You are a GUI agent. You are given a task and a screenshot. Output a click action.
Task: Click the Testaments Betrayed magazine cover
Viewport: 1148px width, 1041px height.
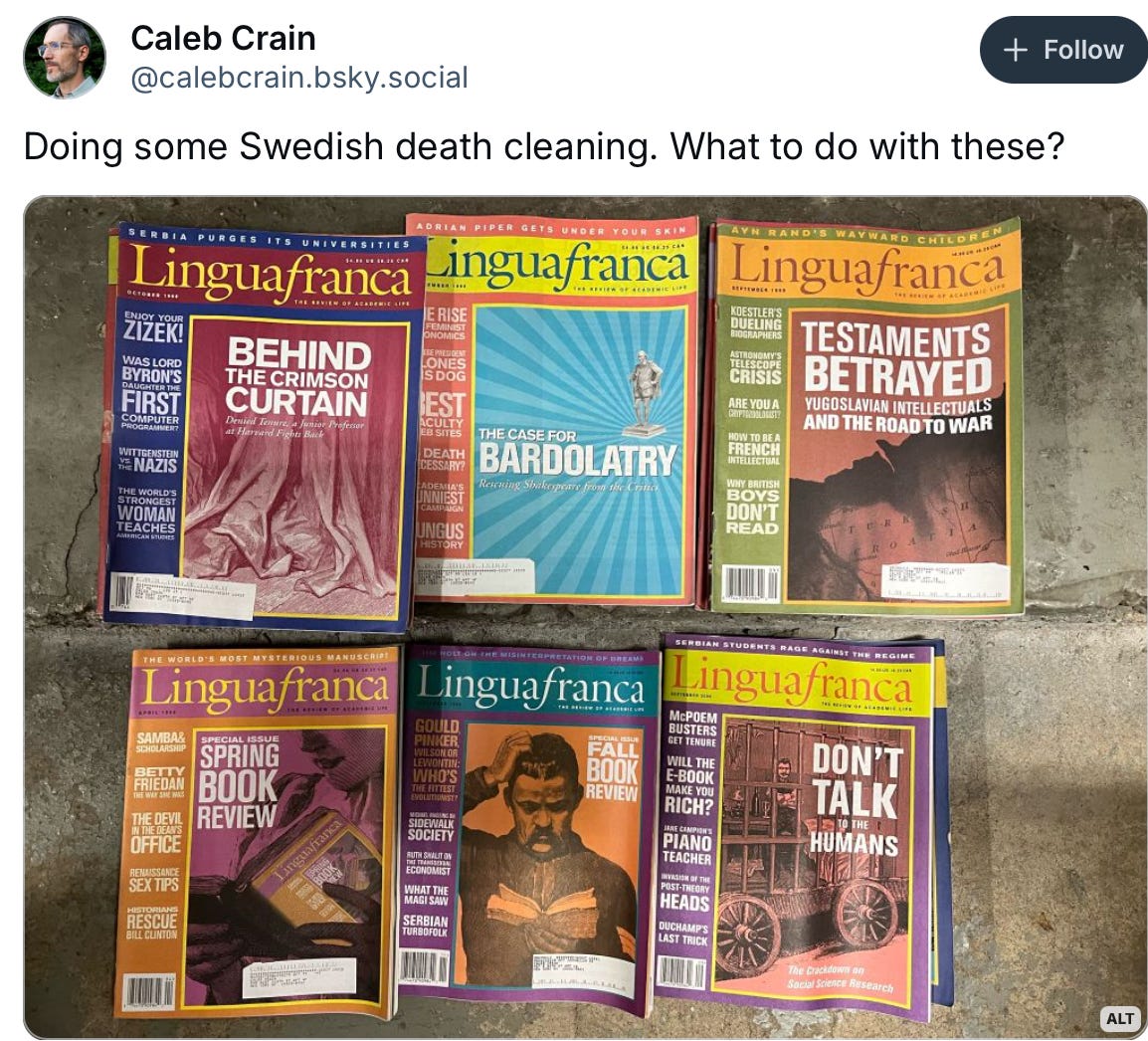(x=863, y=416)
